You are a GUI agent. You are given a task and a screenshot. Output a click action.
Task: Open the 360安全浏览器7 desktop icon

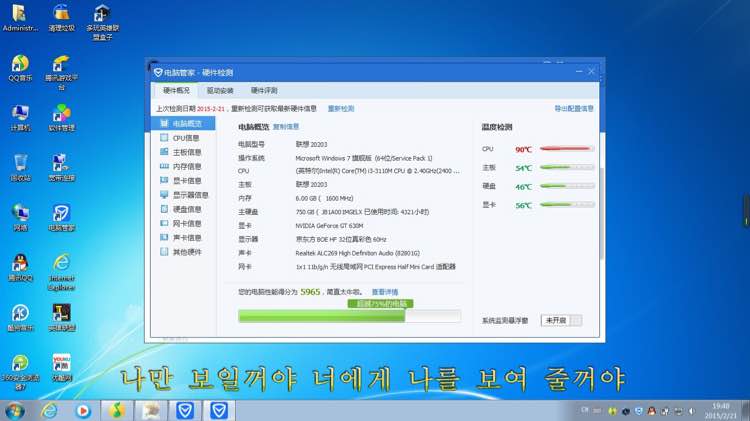pos(20,372)
